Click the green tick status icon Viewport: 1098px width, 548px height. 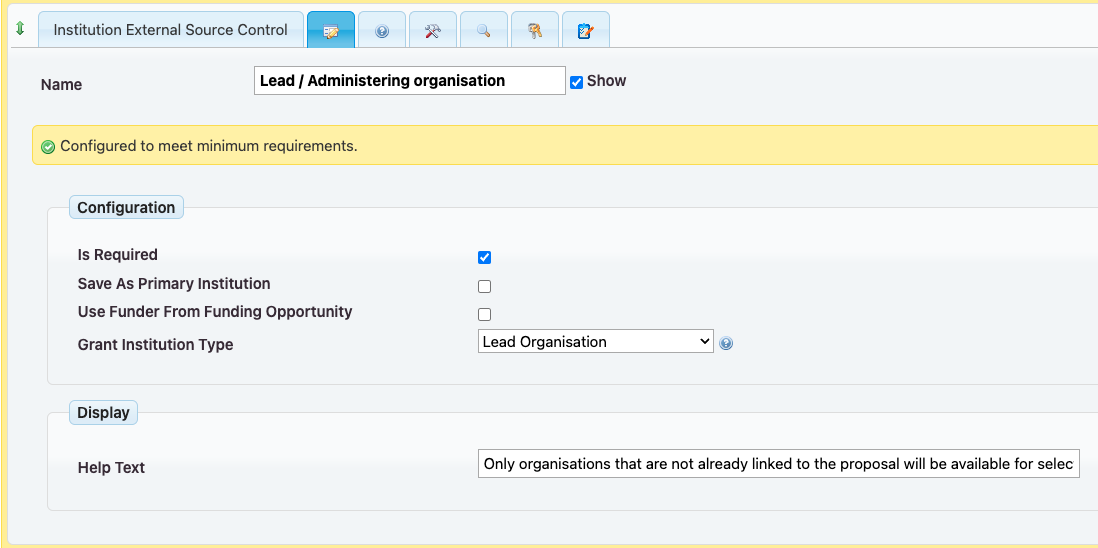(x=48, y=147)
